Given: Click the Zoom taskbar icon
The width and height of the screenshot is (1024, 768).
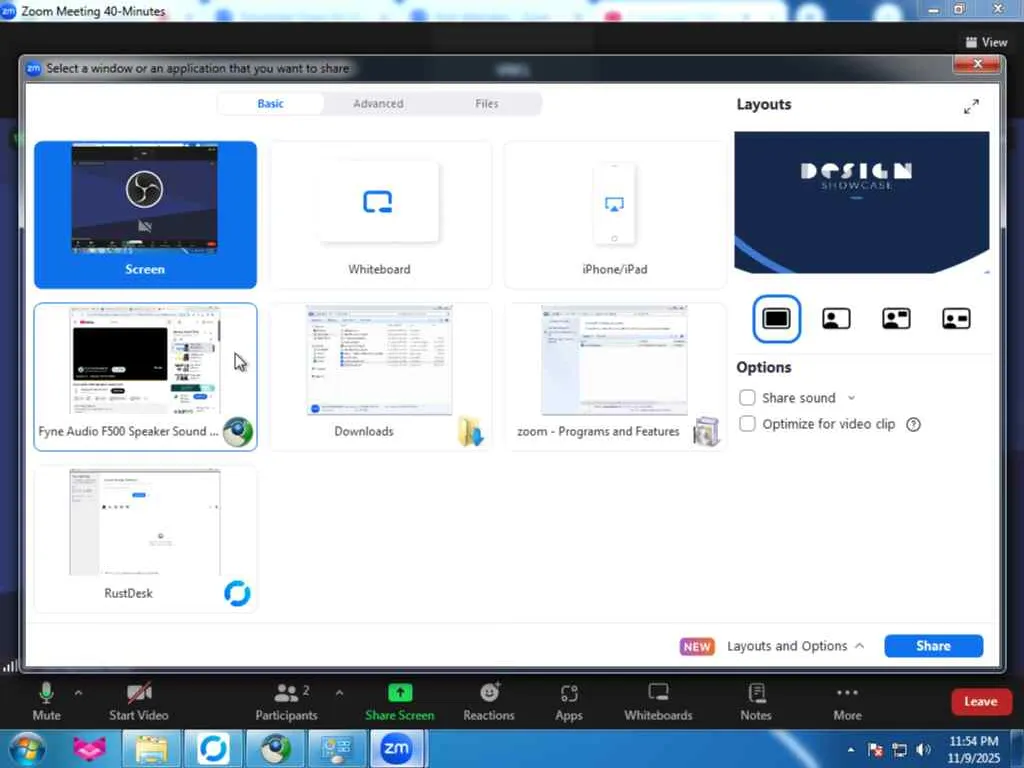Looking at the screenshot, I should point(397,749).
